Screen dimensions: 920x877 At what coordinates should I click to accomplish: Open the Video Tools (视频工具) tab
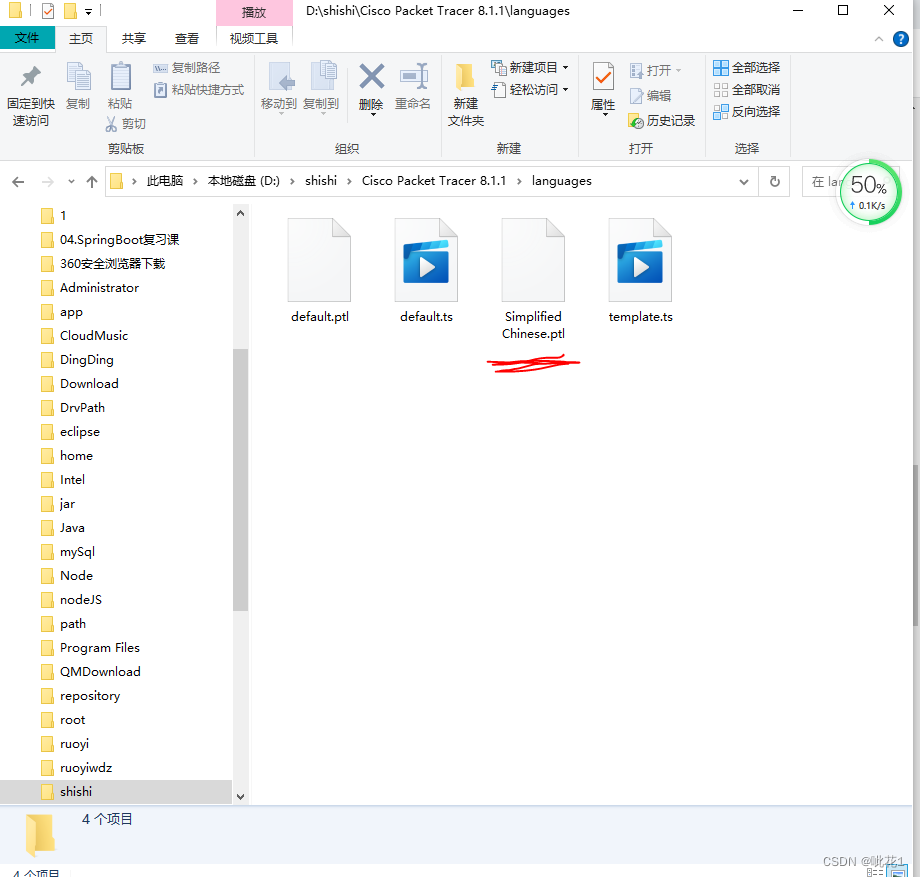tap(254, 39)
